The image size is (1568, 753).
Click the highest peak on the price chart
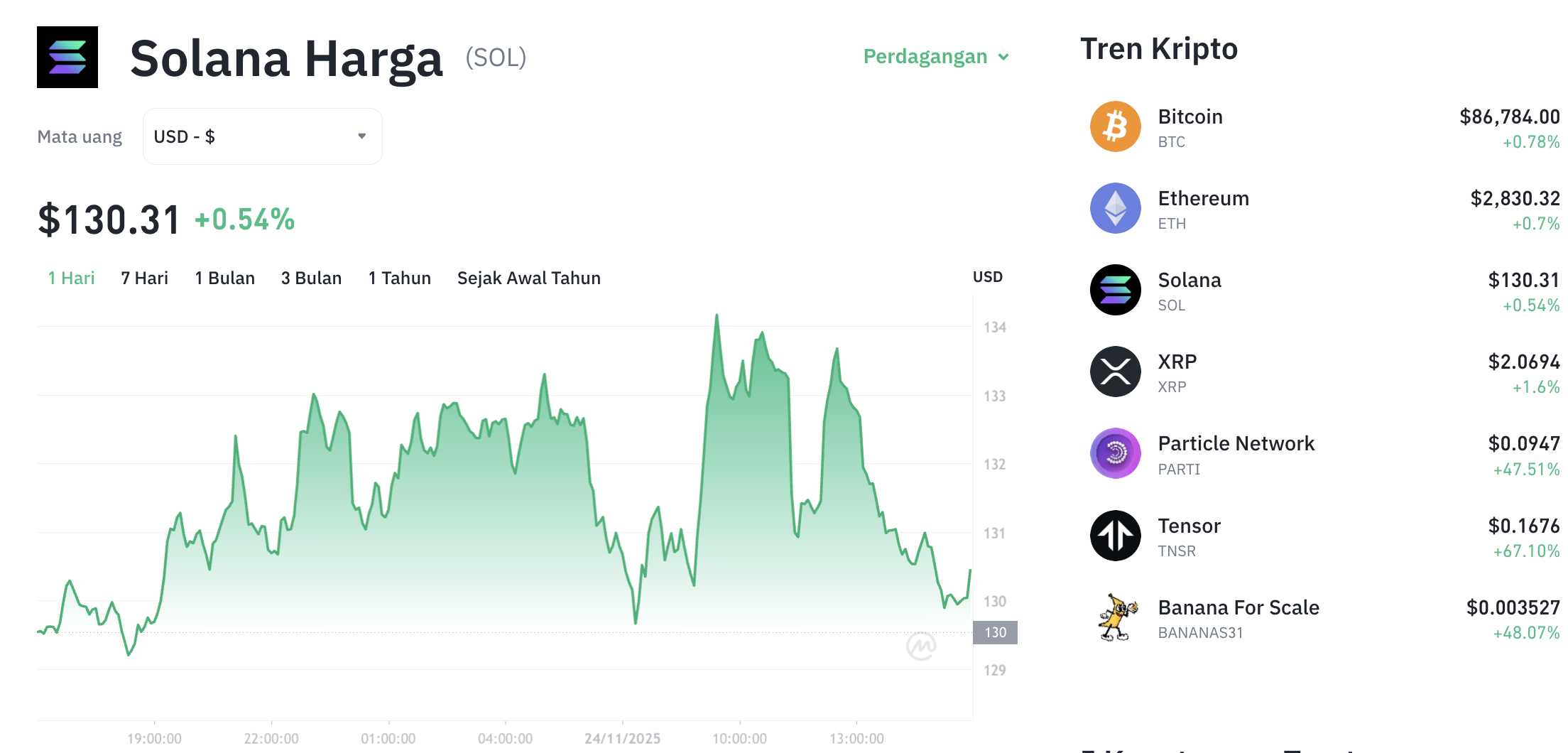tap(717, 315)
